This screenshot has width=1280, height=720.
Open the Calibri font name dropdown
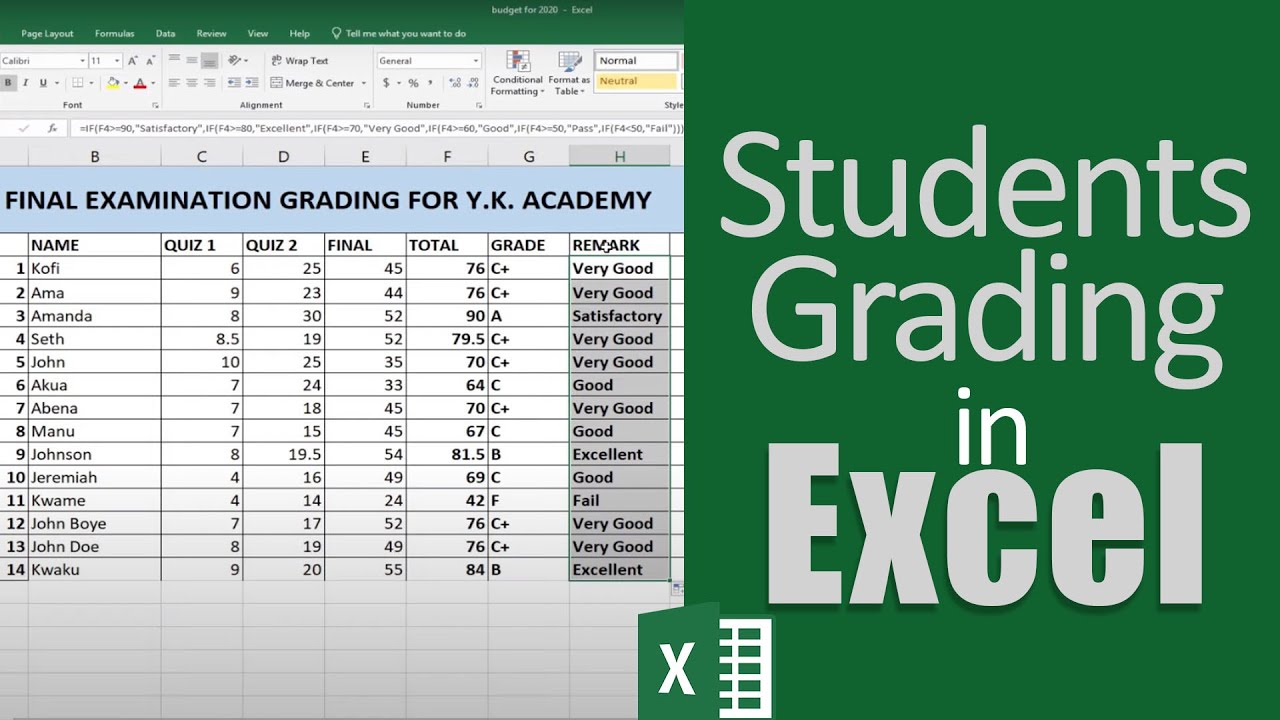81,61
